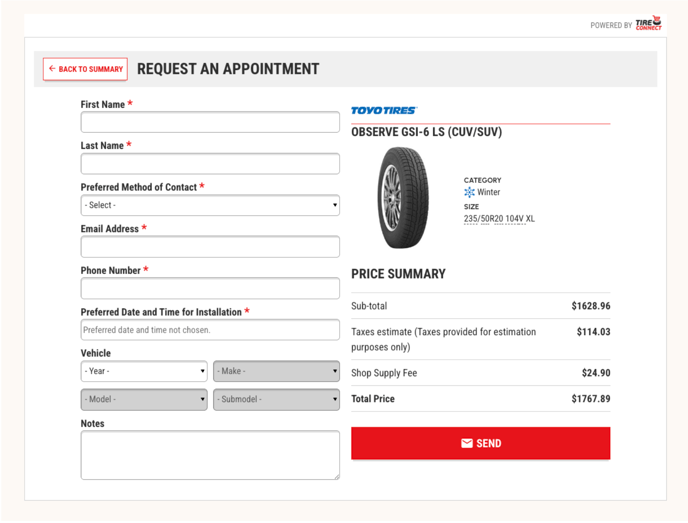Expand the vehicle Year dropdown
This screenshot has width=688, height=523.
(x=144, y=371)
